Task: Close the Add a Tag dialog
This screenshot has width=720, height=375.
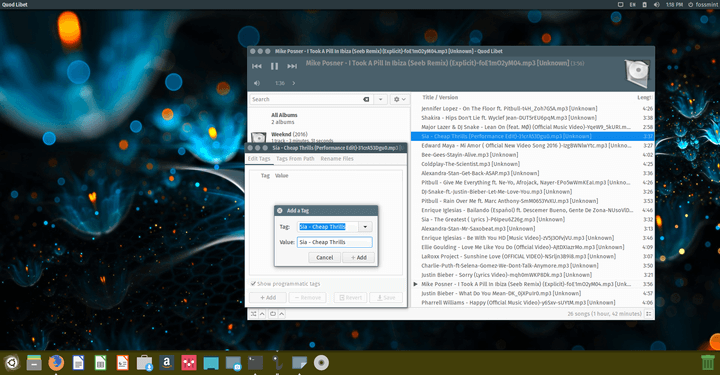Action: [280, 211]
